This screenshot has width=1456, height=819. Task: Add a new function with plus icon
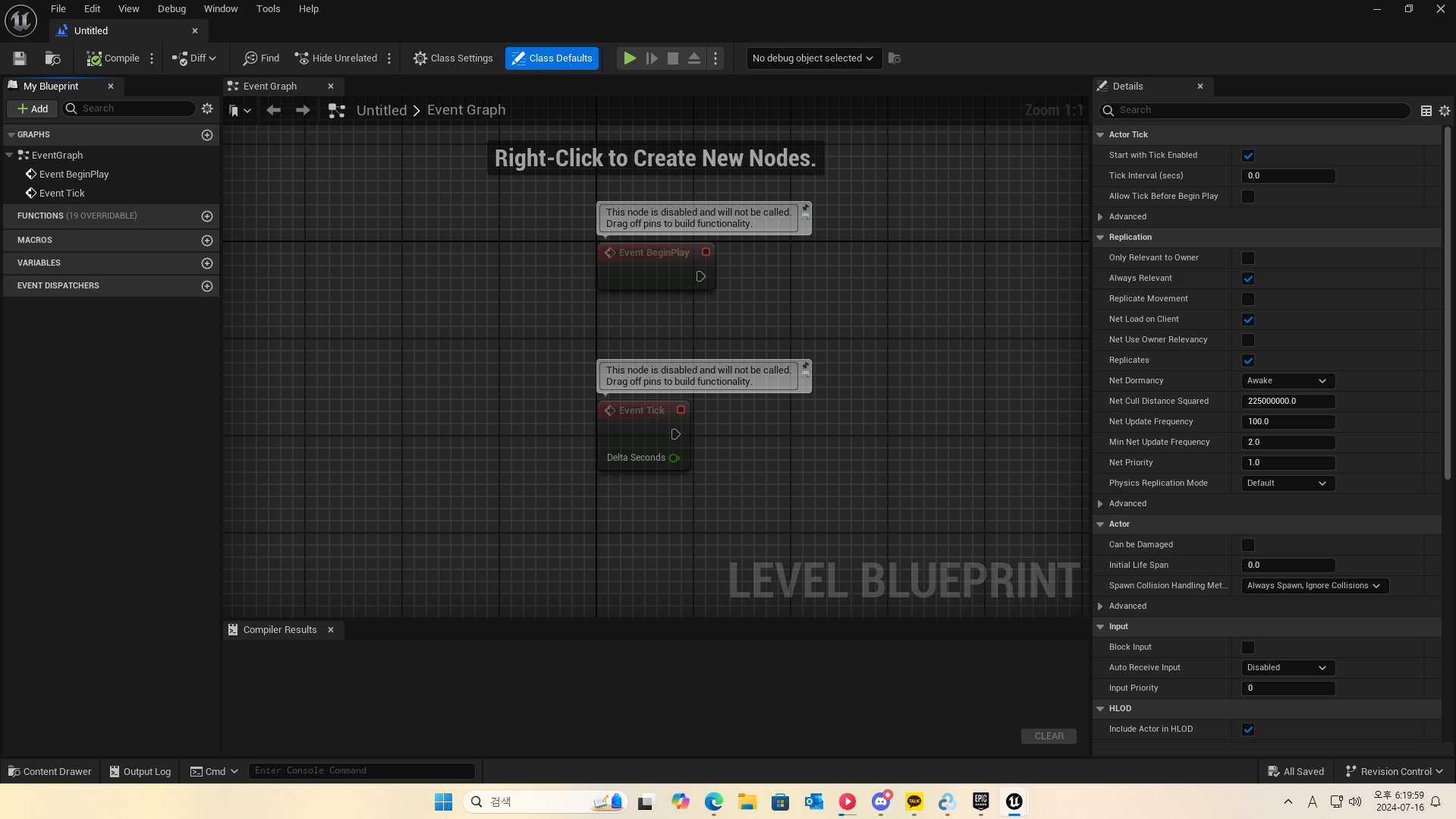pos(206,216)
